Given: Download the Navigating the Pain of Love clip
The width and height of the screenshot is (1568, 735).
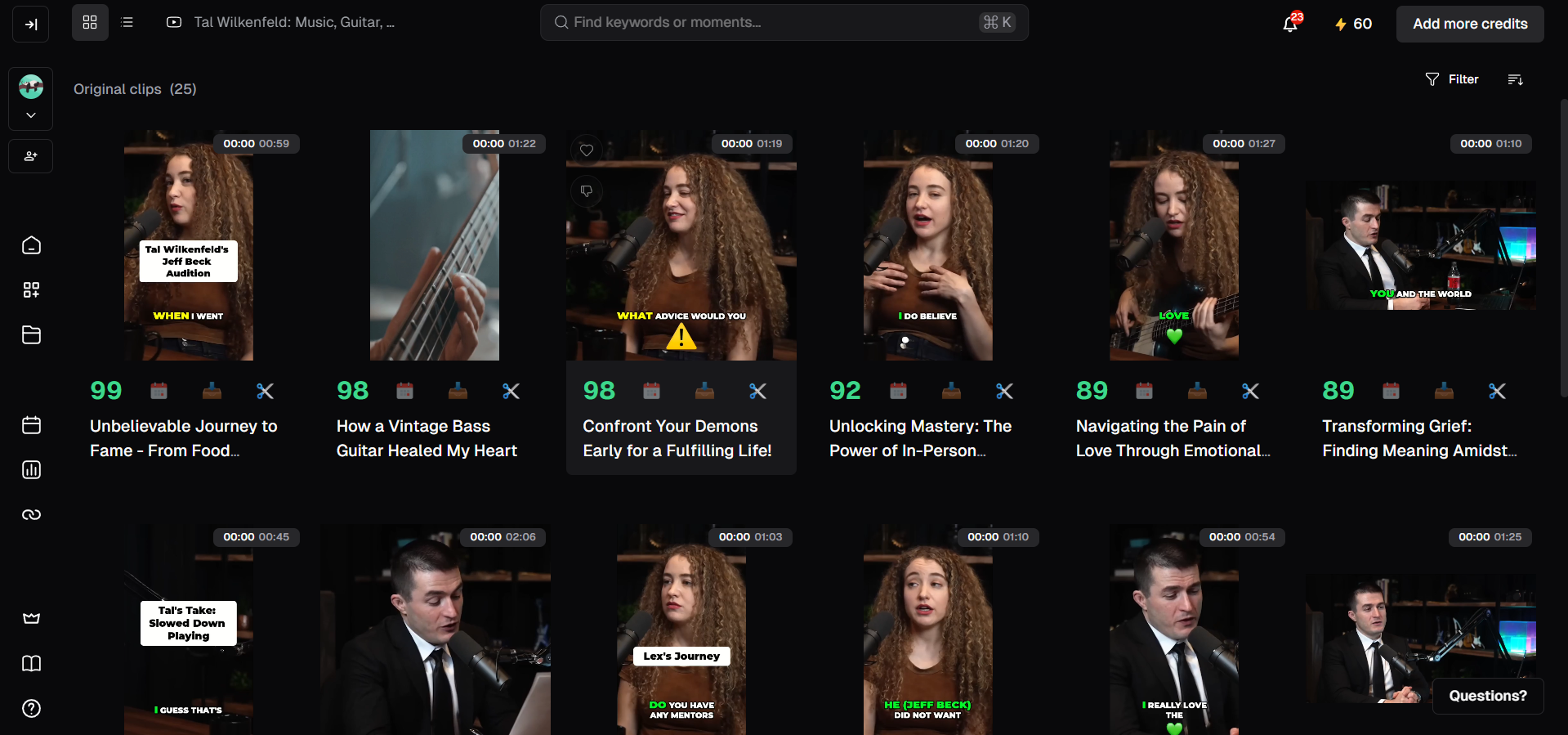Looking at the screenshot, I should click(1198, 391).
